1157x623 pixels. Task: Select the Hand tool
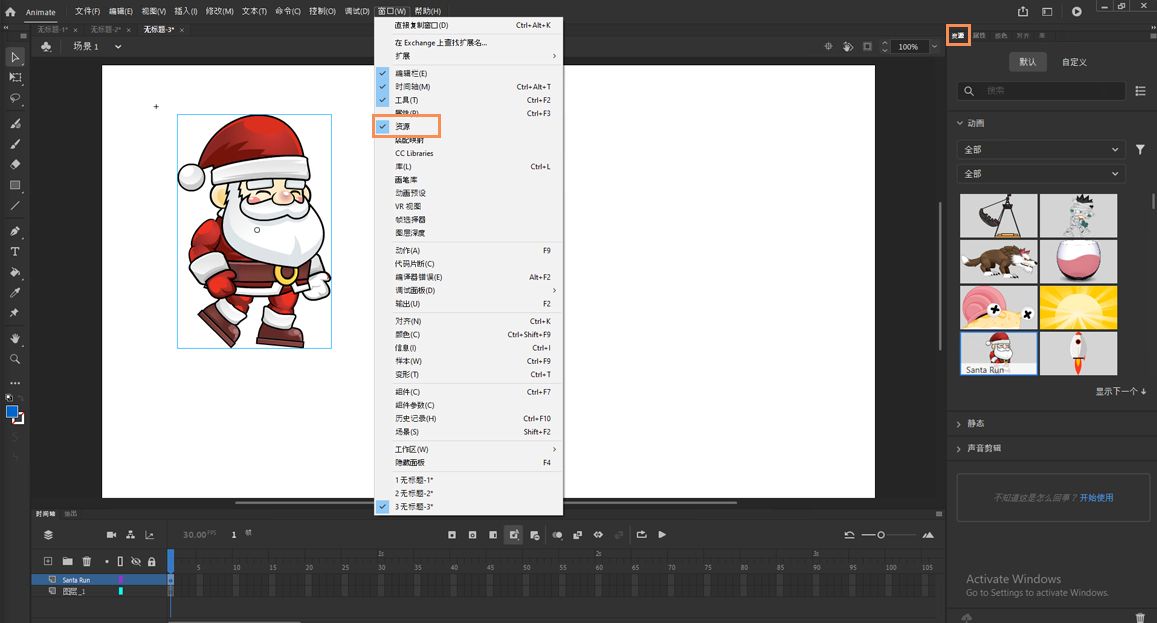tap(15, 338)
